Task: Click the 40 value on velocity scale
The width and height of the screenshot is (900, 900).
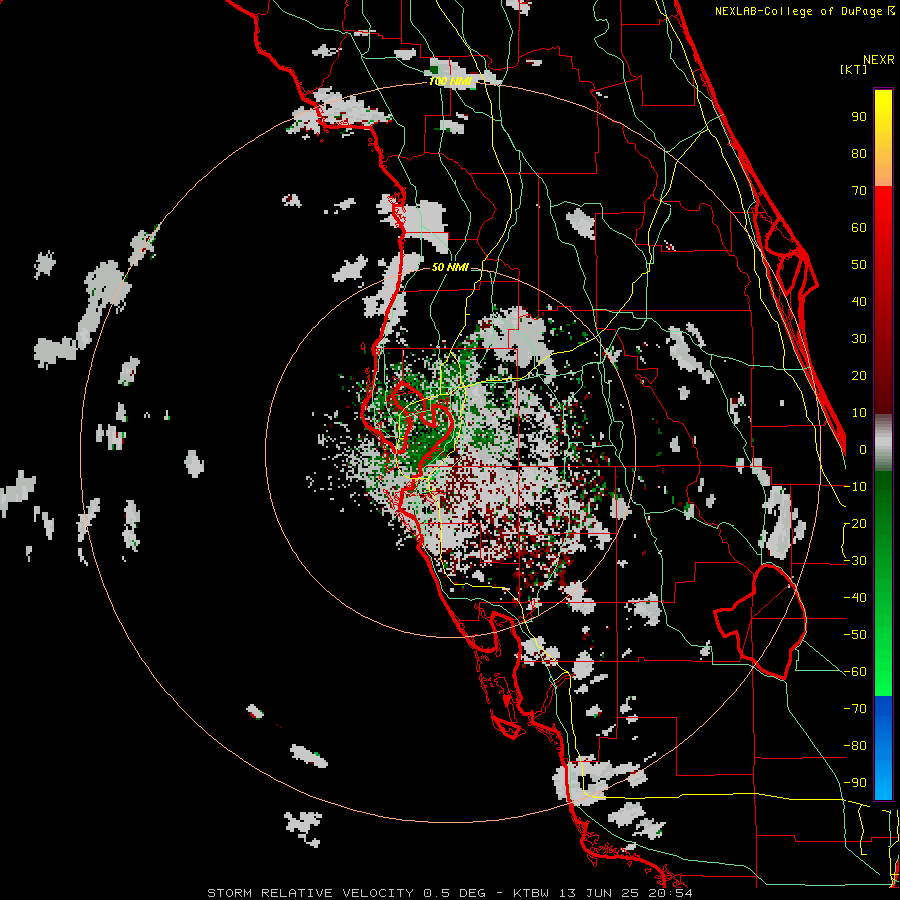Action: (859, 301)
